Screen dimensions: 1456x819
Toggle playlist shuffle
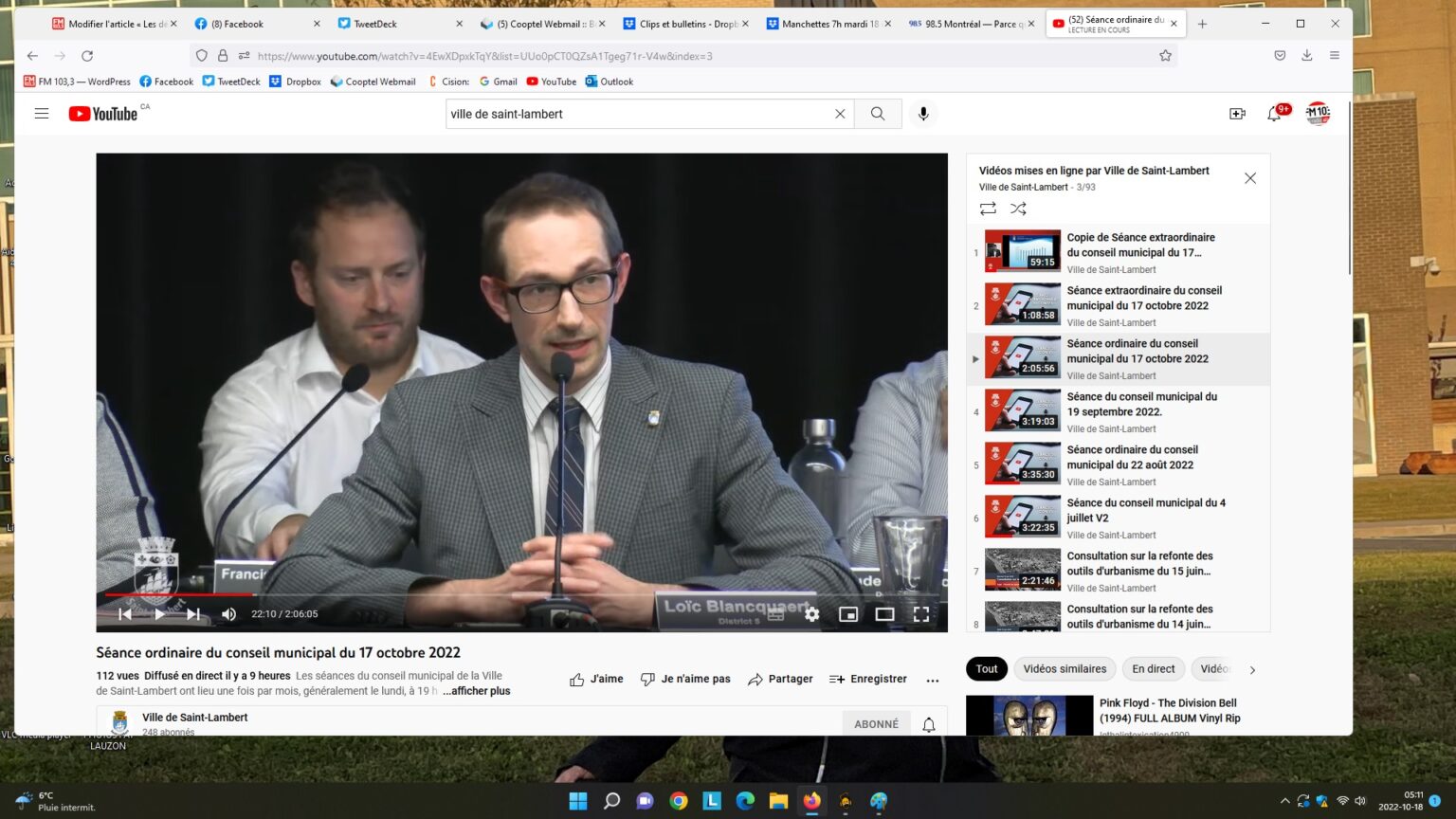point(1018,209)
